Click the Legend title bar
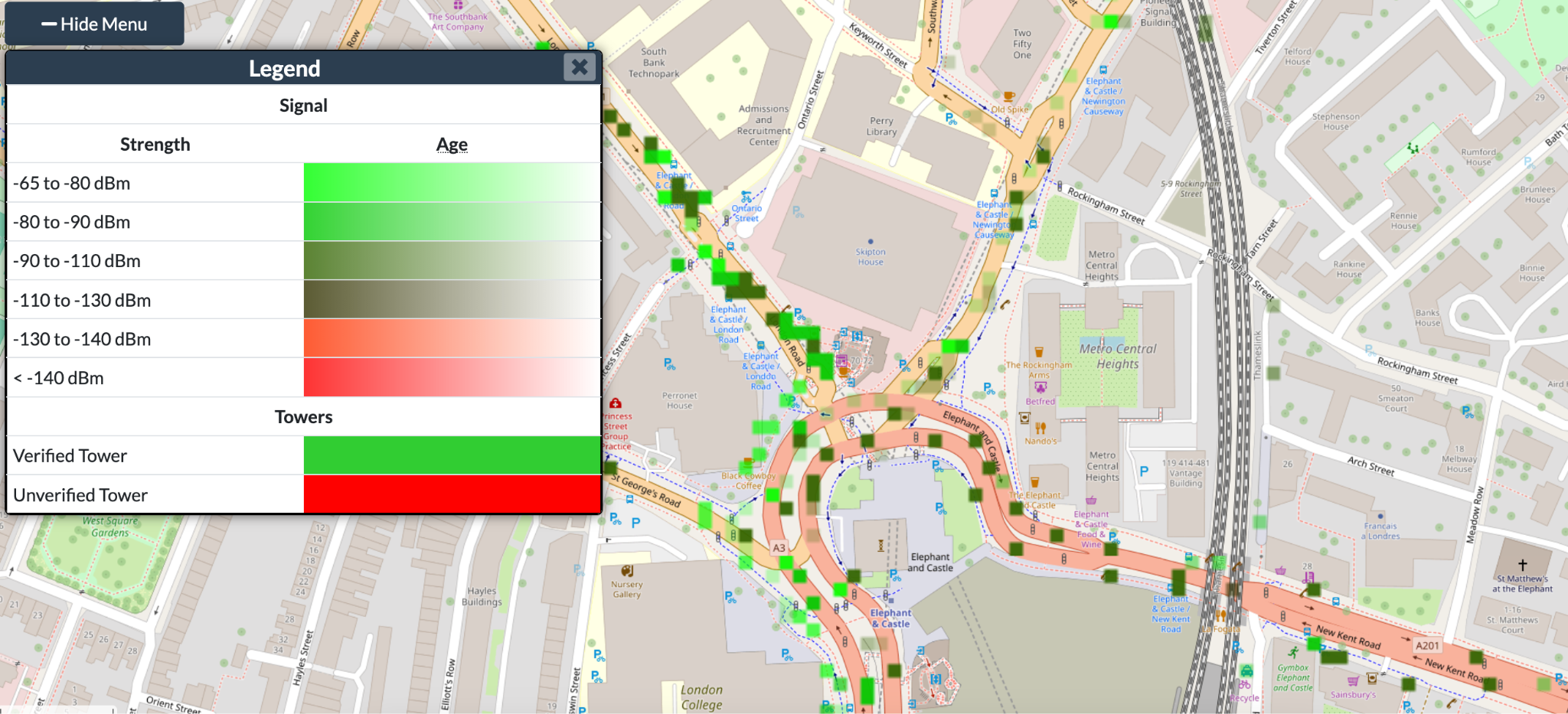Viewport: 1568px width, 714px height. [284, 68]
